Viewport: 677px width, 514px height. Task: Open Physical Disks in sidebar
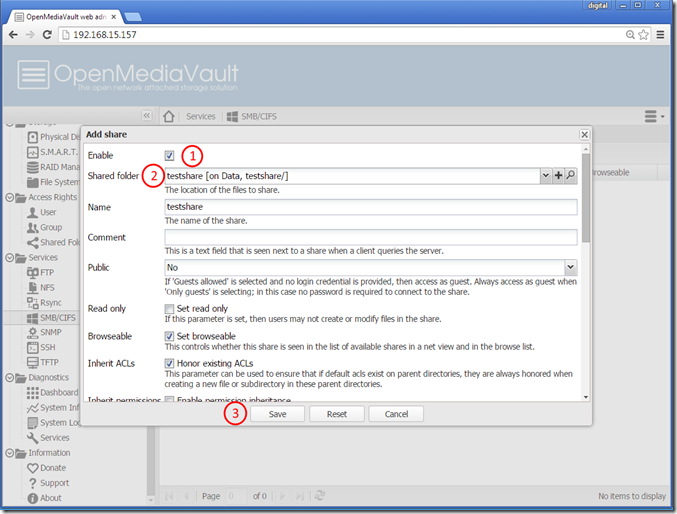[x=54, y=137]
